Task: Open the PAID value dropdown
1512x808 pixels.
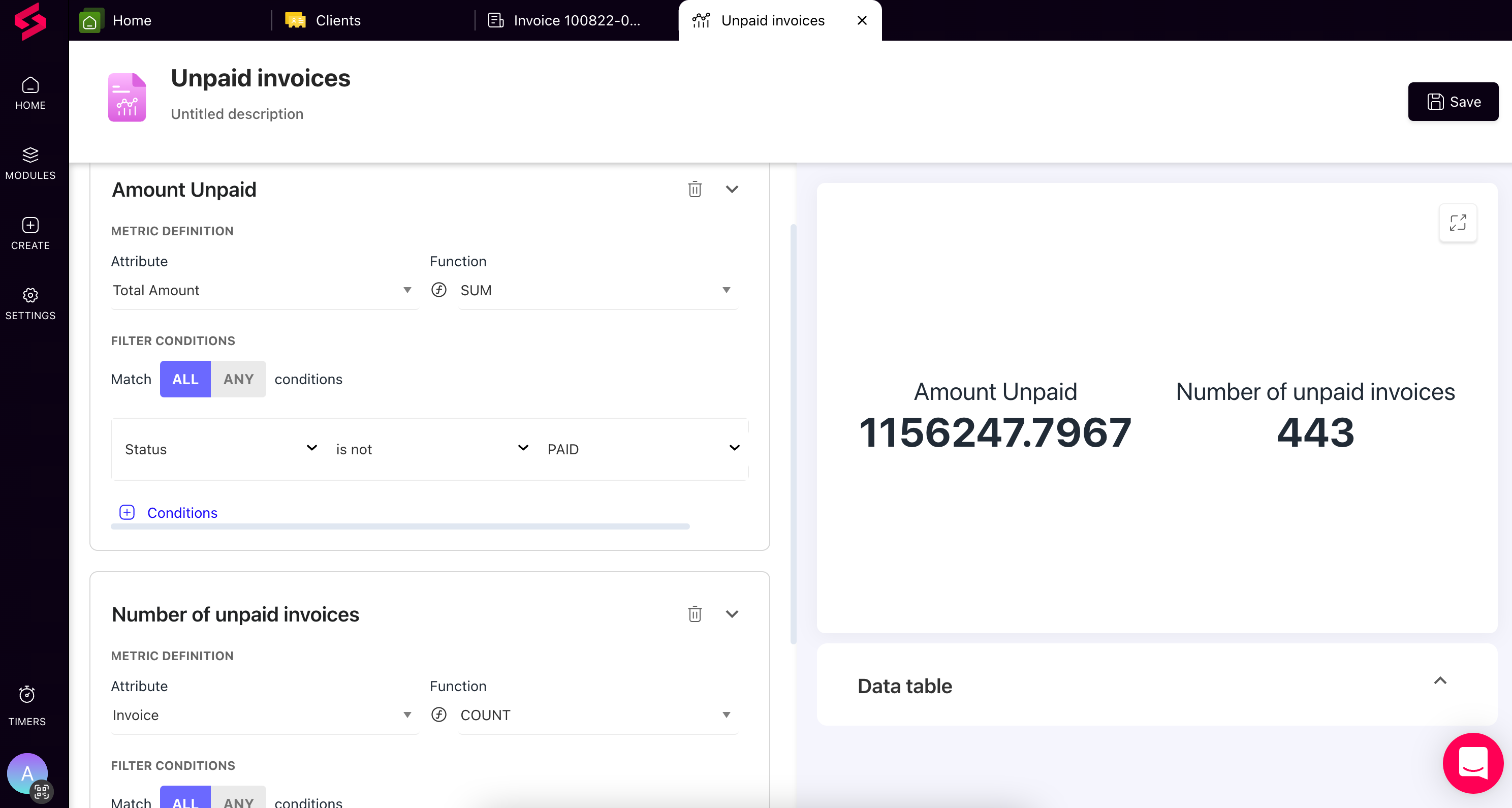Action: (643, 449)
